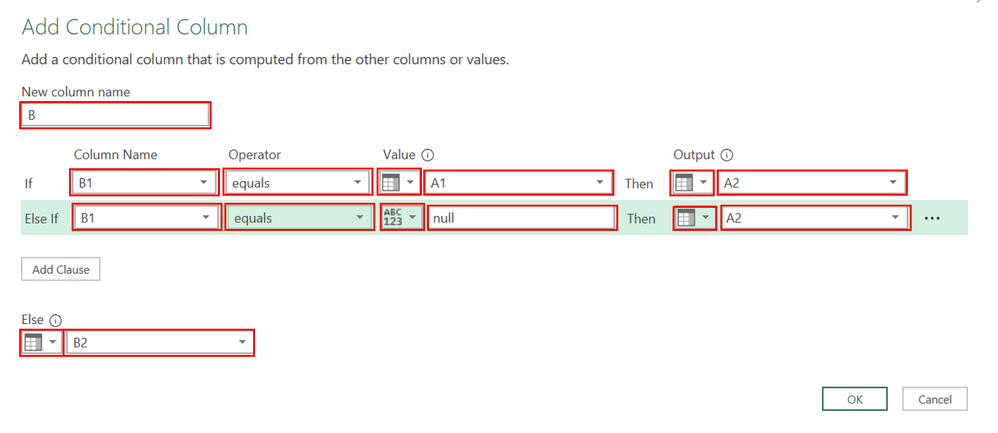The image size is (998, 433).
Task: Click the table icon in If Output
Action: tap(683, 183)
